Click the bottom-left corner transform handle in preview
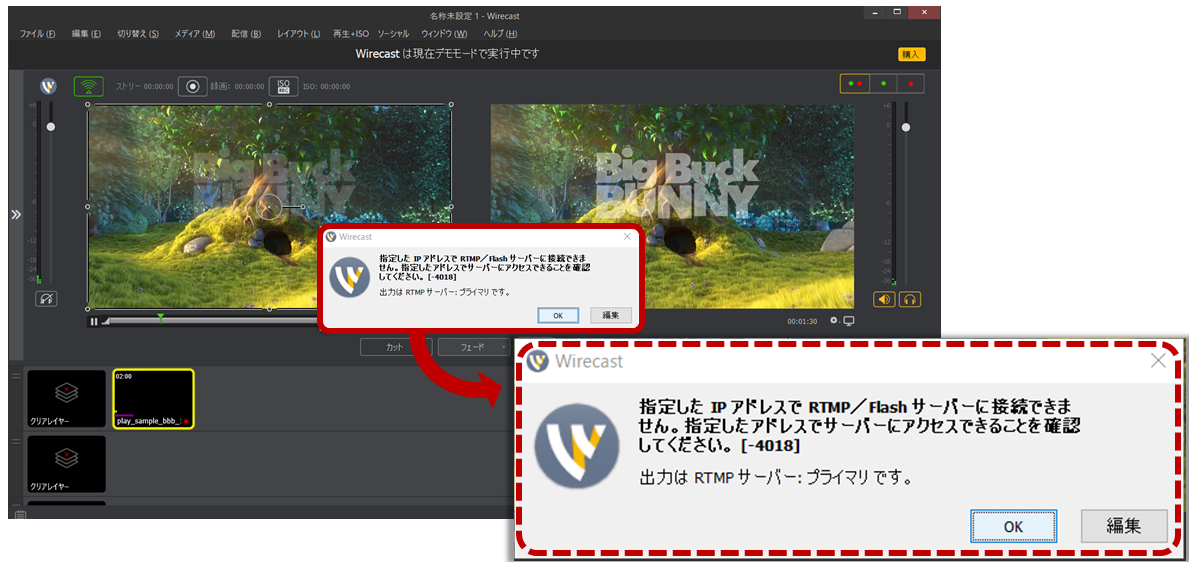 tap(87, 309)
